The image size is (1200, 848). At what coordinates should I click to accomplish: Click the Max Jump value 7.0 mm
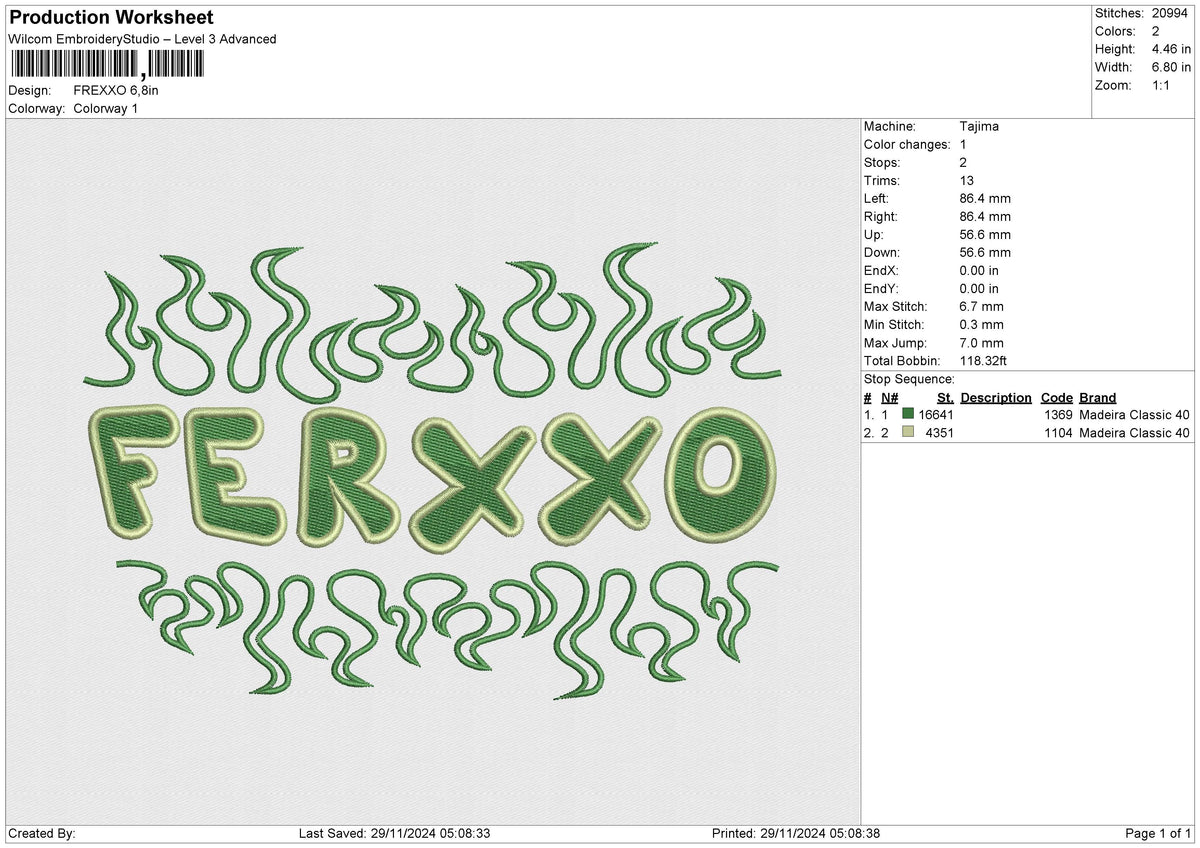point(981,343)
